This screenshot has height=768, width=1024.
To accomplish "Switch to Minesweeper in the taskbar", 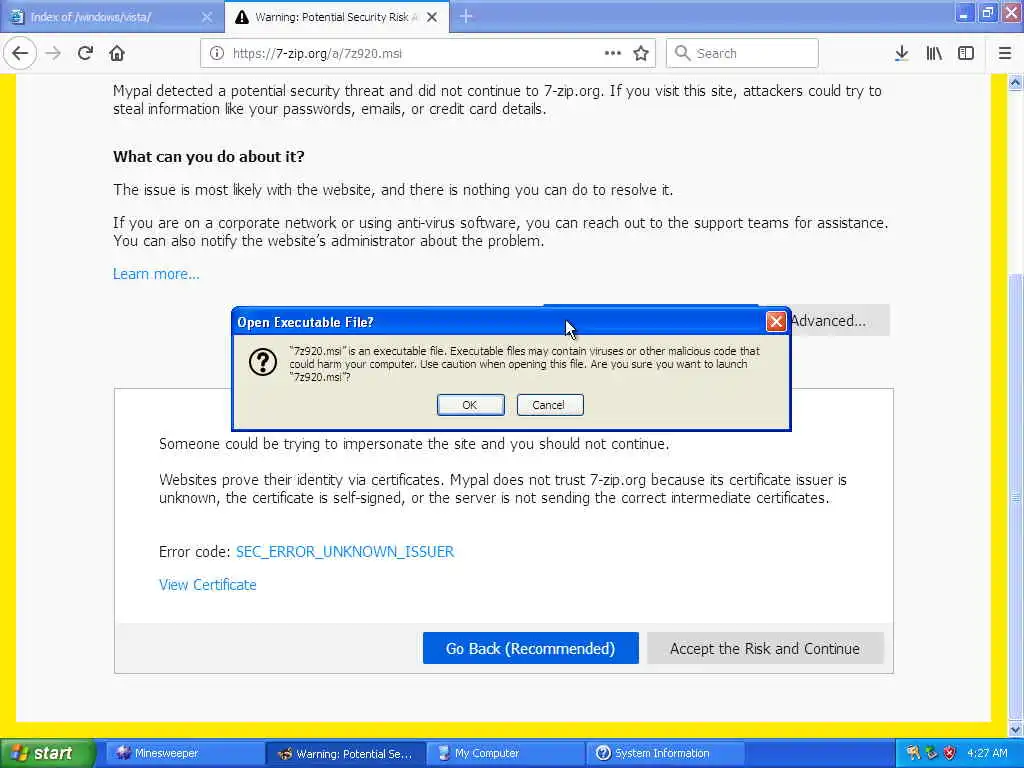I will [184, 753].
